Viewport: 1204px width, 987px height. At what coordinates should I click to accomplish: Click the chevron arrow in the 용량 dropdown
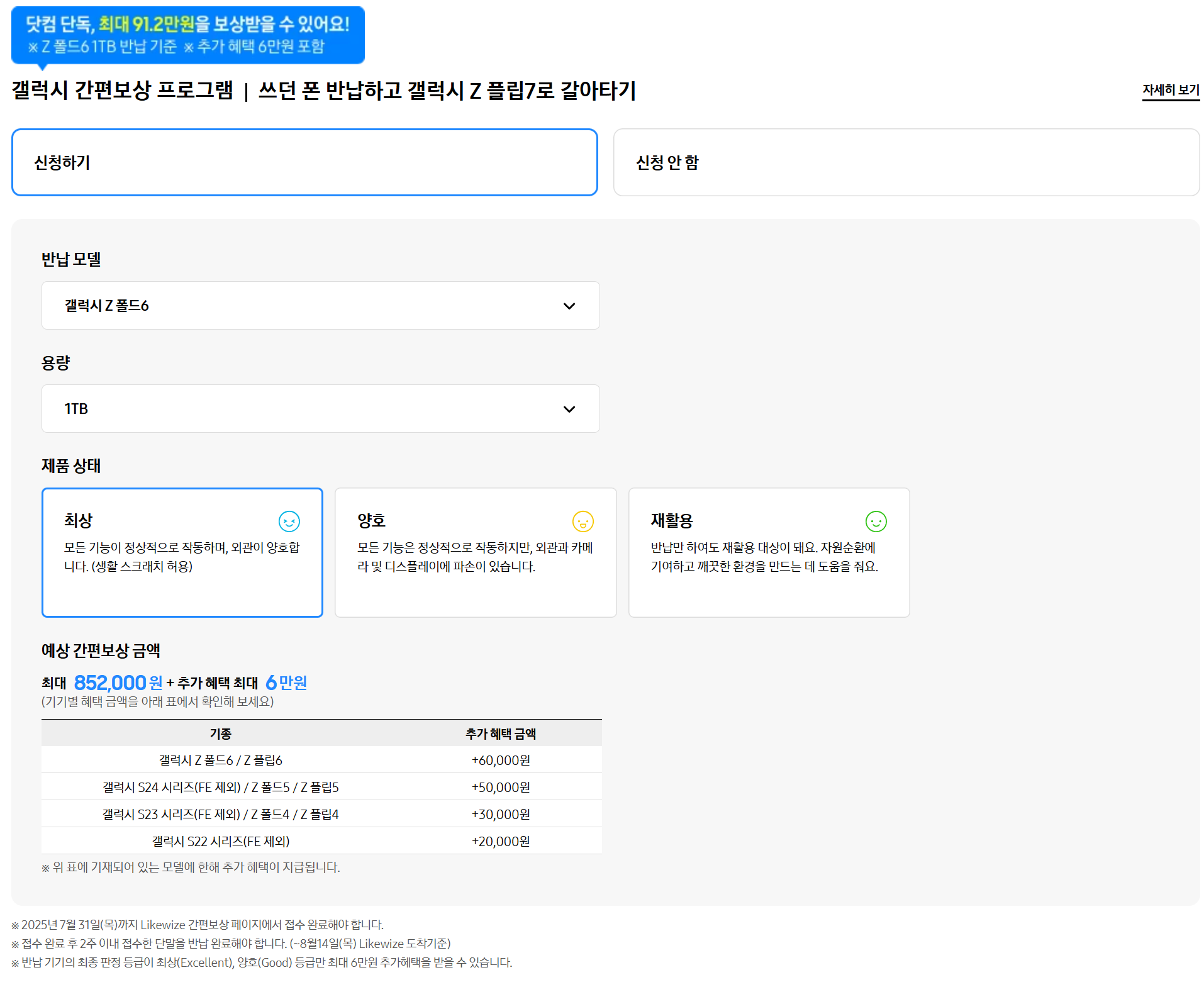point(569,410)
